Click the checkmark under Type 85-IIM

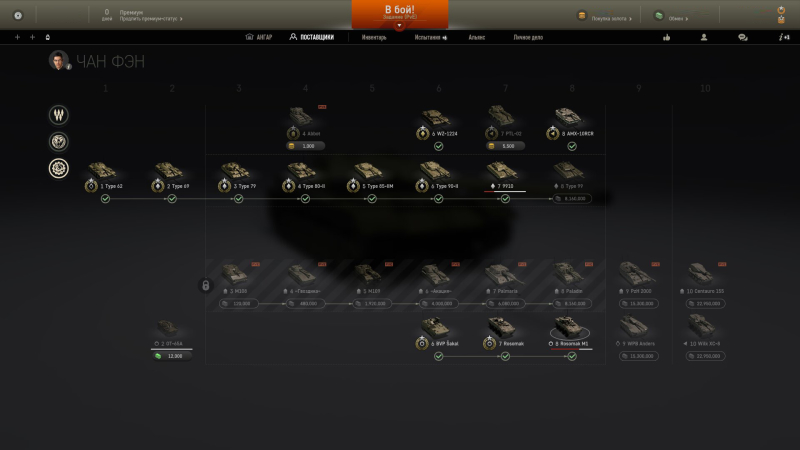372,199
